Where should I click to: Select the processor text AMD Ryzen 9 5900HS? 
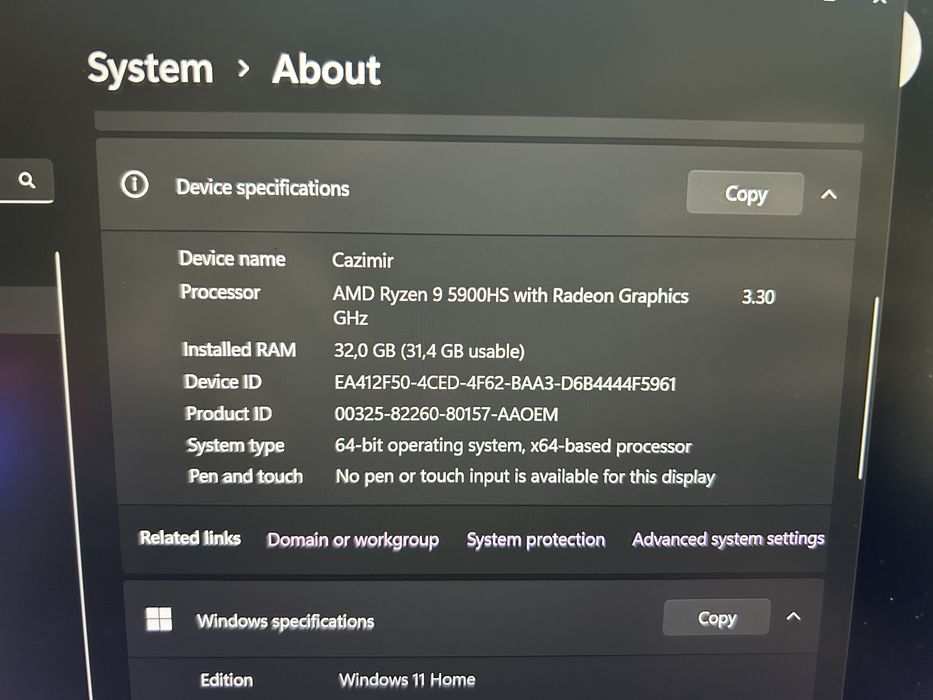421,294
